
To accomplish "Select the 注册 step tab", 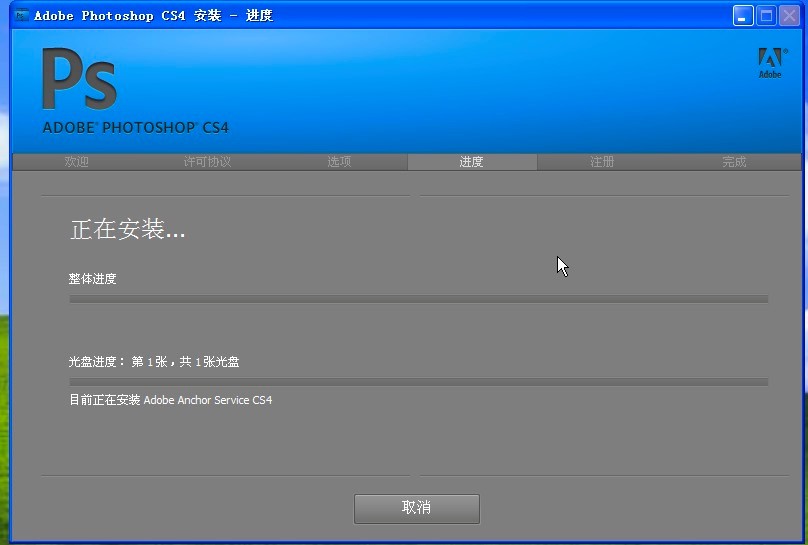I will pyautogui.click(x=602, y=162).
